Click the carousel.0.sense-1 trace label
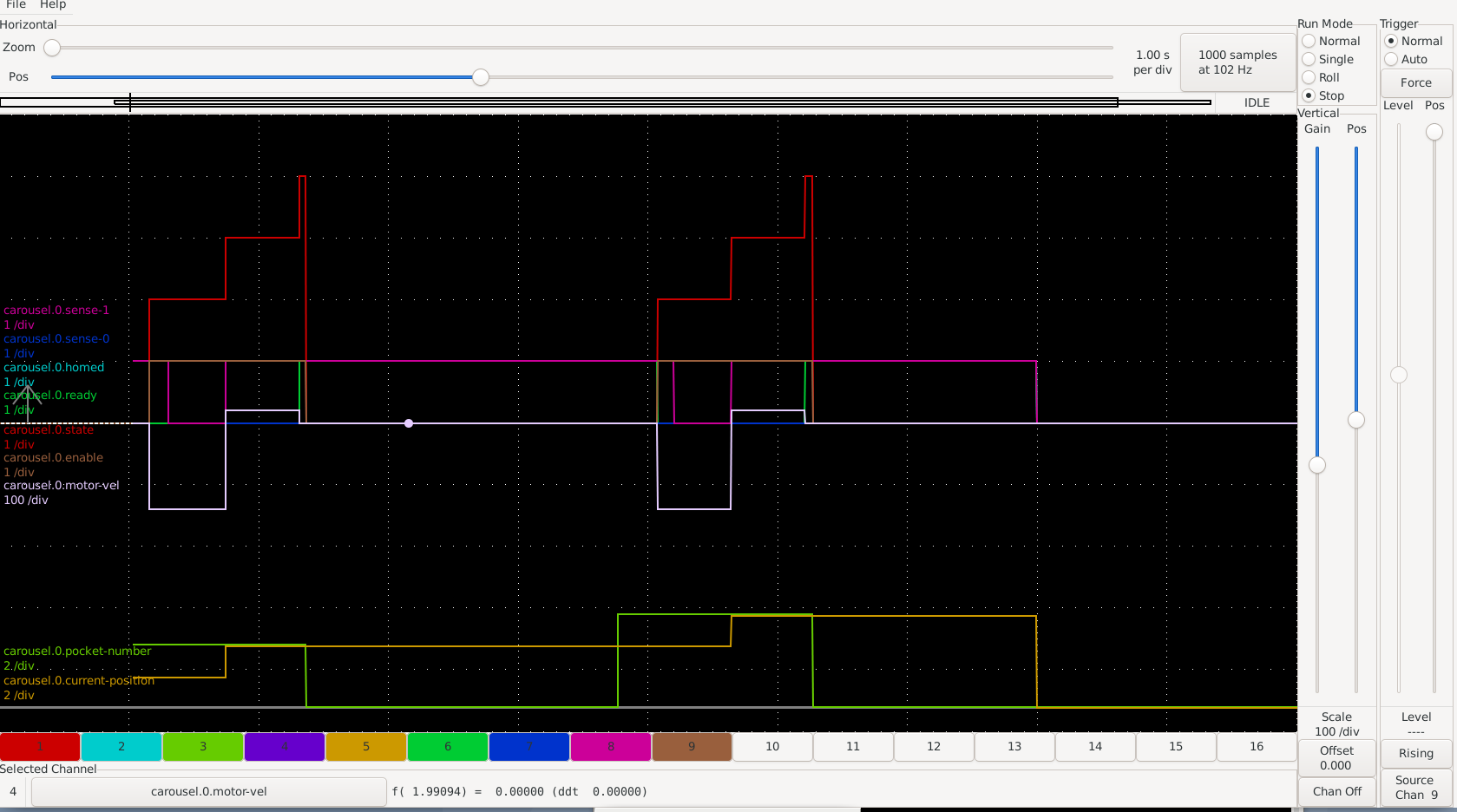 pyautogui.click(x=56, y=310)
